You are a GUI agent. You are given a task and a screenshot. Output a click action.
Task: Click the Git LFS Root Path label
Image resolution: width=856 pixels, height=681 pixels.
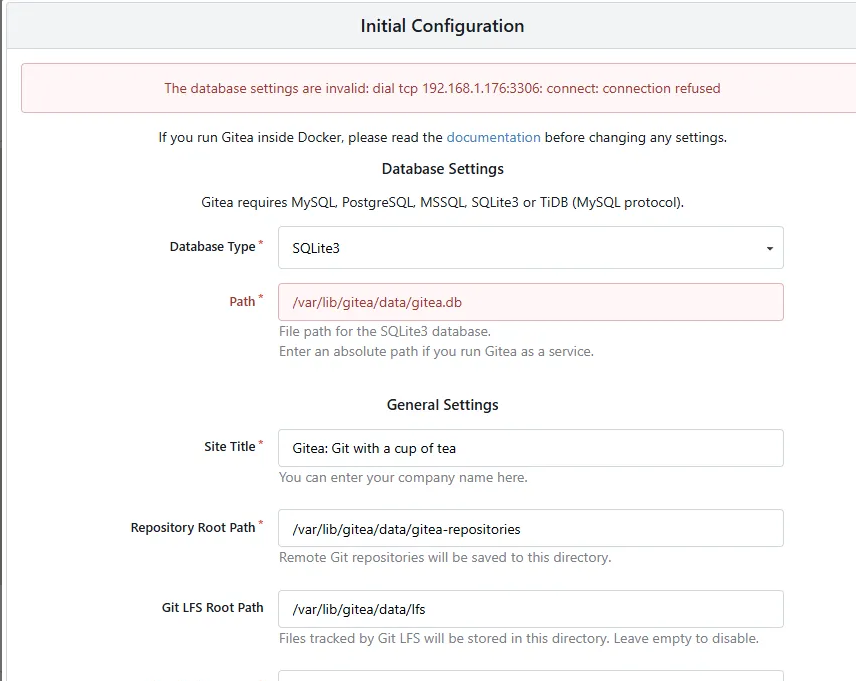[212, 607]
